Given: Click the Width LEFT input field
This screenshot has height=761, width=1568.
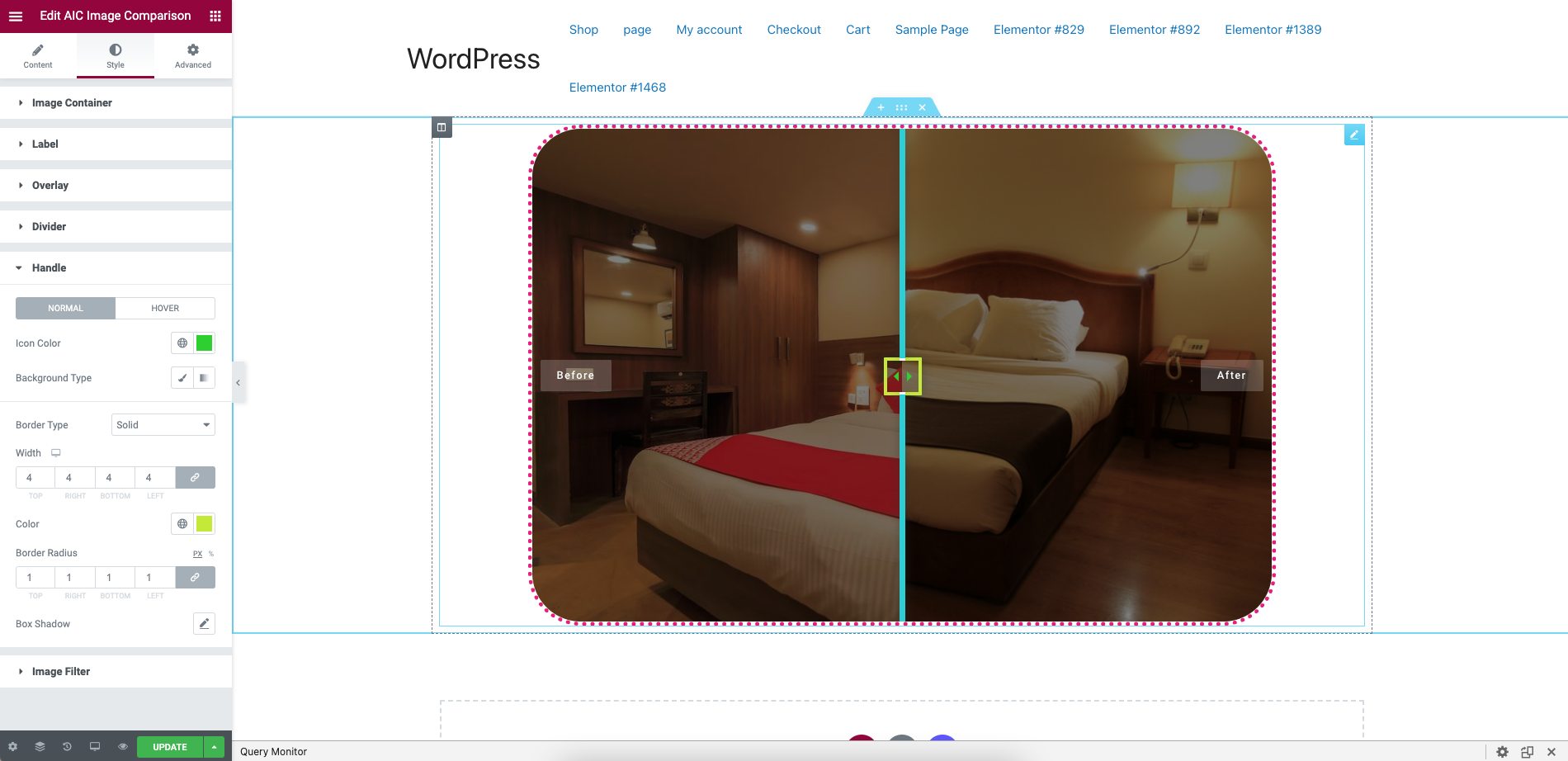Looking at the screenshot, I should pyautogui.click(x=155, y=478).
